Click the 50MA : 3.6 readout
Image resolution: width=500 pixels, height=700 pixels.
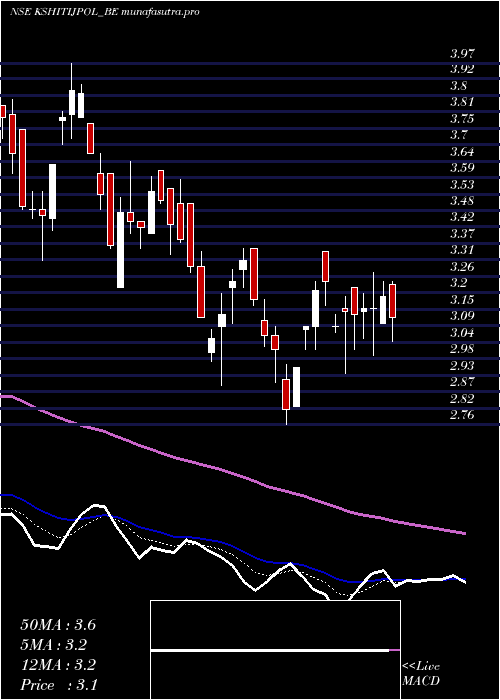coord(58,625)
